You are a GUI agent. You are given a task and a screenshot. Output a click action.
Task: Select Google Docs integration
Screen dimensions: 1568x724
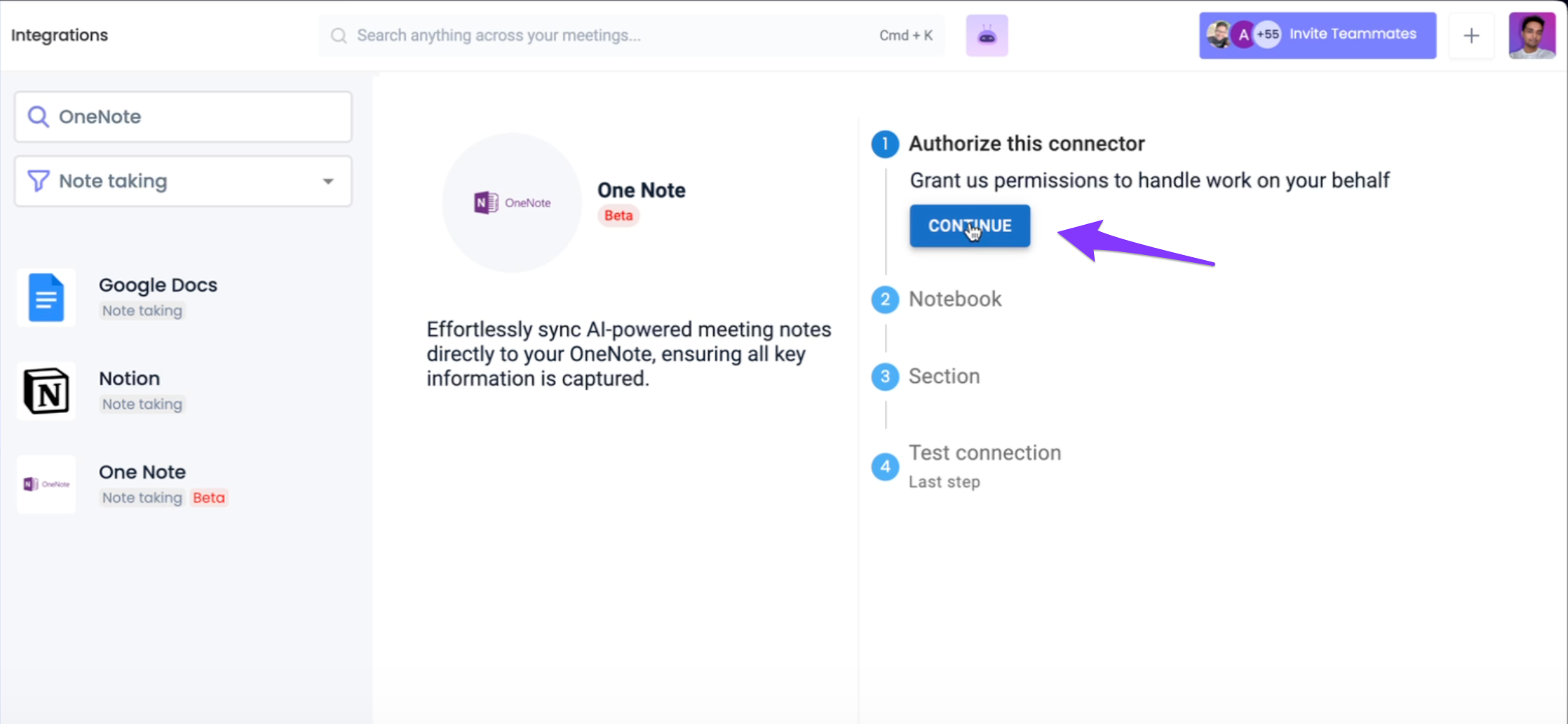158,285
